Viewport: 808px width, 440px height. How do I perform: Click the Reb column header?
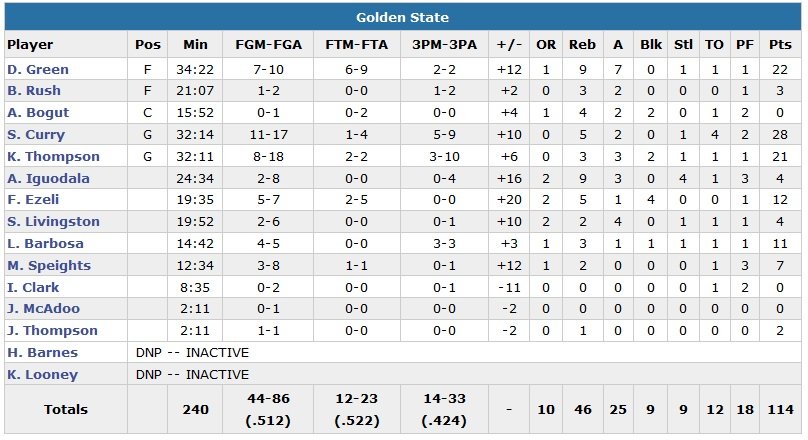pos(582,45)
